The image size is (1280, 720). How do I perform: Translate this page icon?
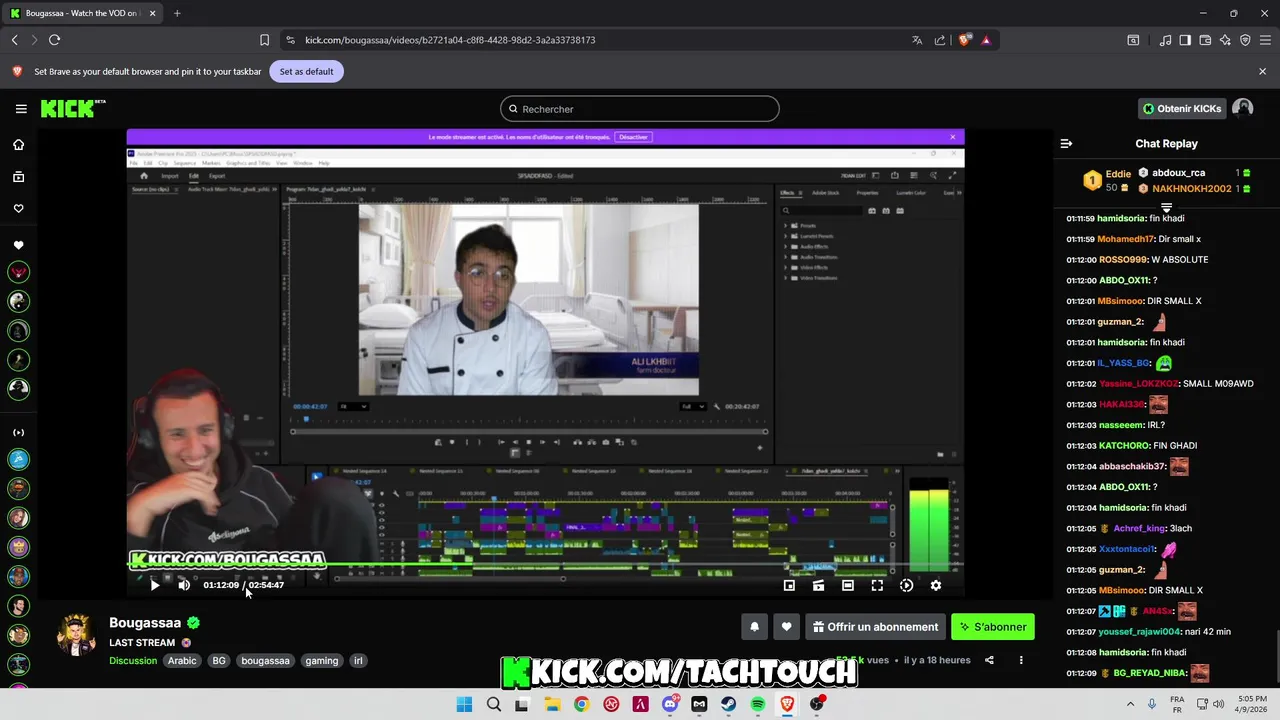(x=917, y=40)
